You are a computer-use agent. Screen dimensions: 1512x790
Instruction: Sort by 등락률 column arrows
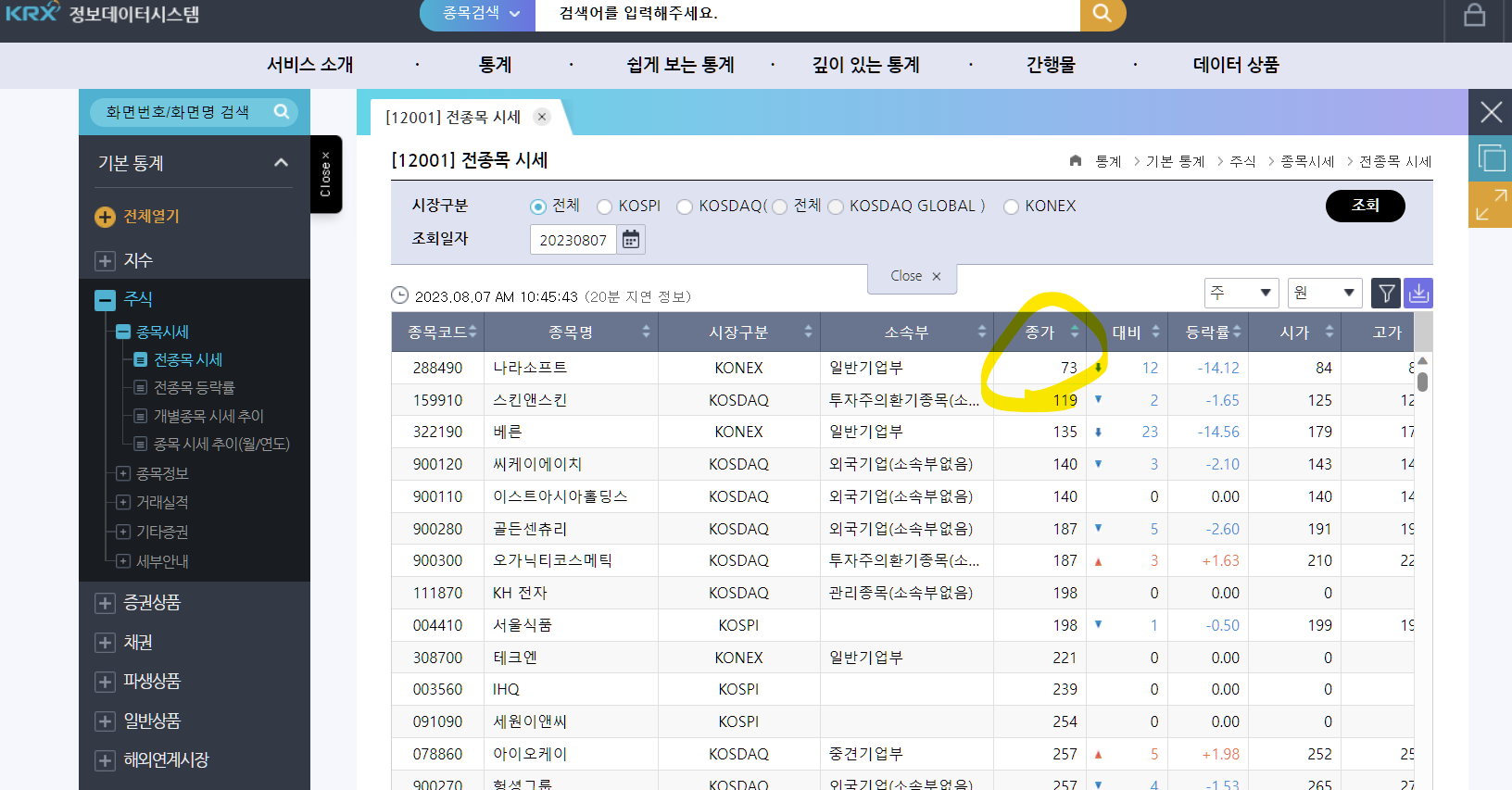click(1237, 332)
